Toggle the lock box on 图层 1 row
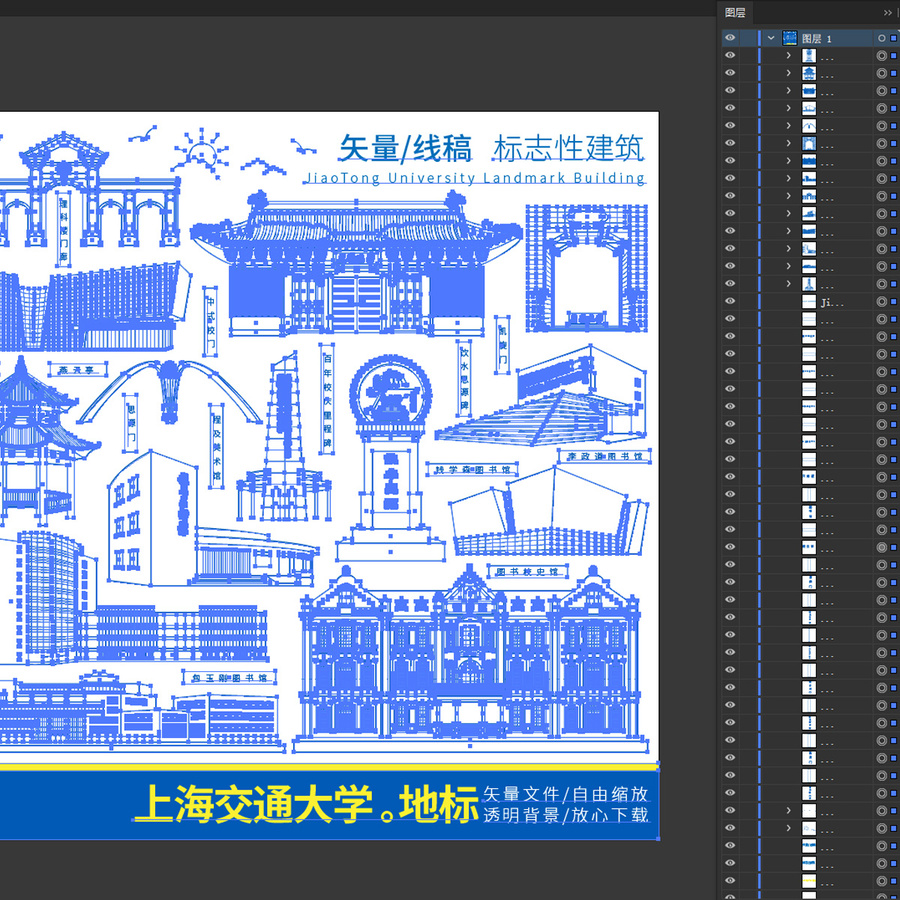The image size is (900, 900). (x=748, y=38)
